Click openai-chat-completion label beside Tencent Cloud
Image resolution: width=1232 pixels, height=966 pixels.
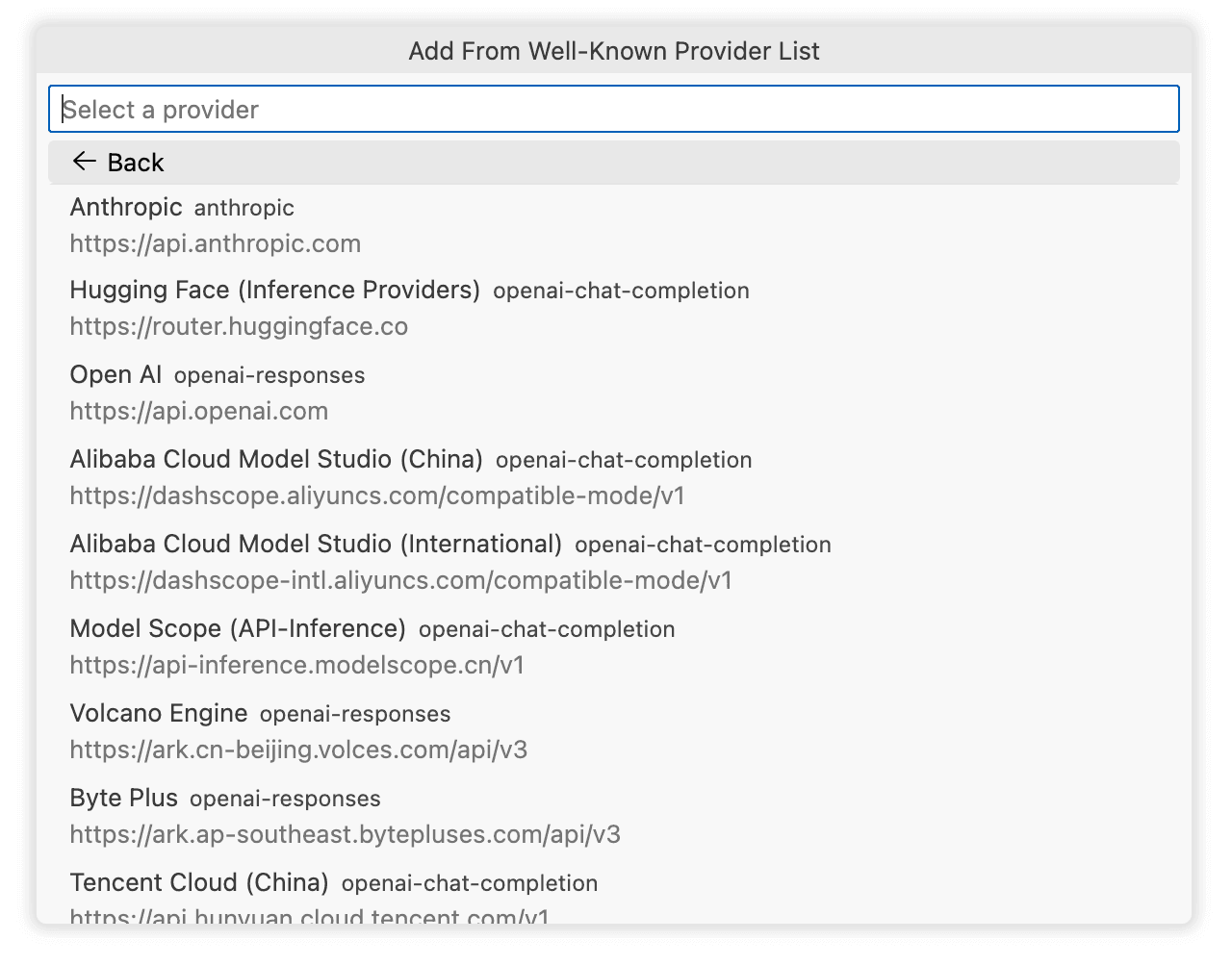pyautogui.click(x=470, y=883)
